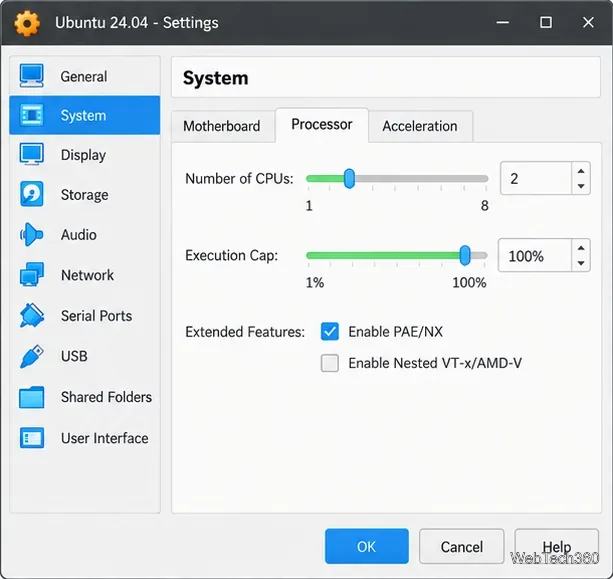Screen dimensions: 613x579
Task: Click the Cancel button
Action: click(x=462, y=546)
